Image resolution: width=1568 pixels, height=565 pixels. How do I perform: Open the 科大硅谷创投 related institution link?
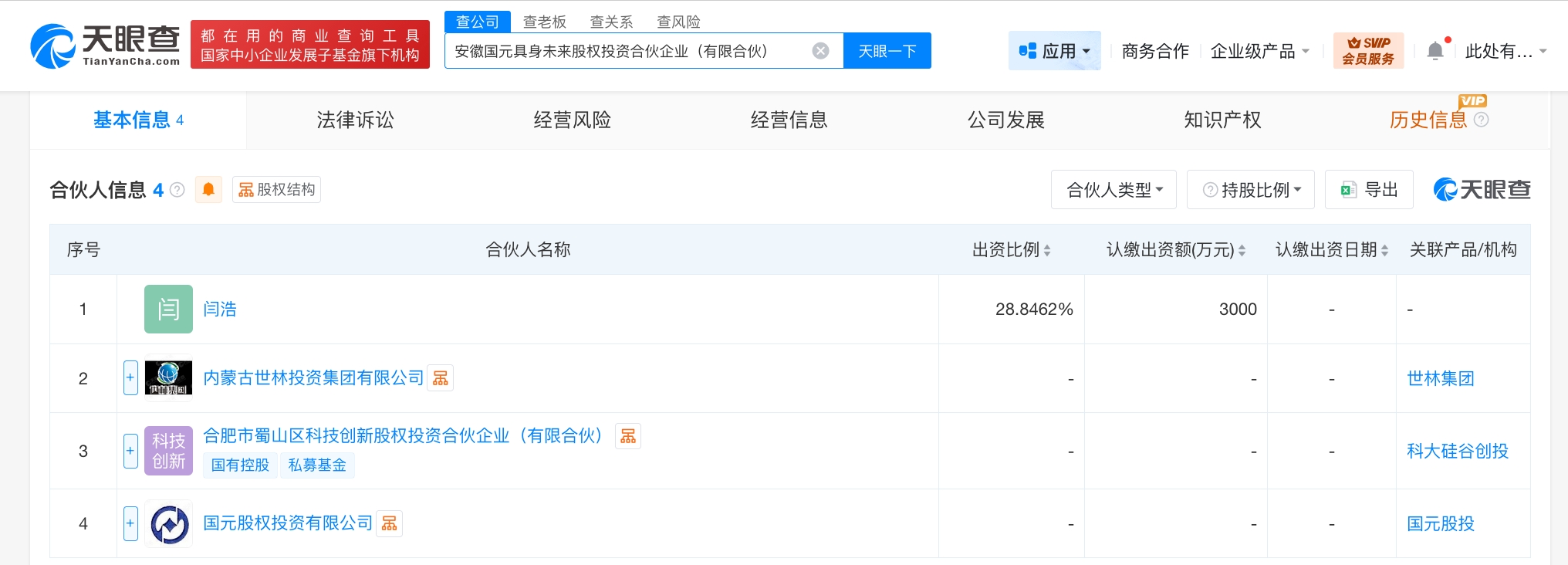pos(1457,452)
